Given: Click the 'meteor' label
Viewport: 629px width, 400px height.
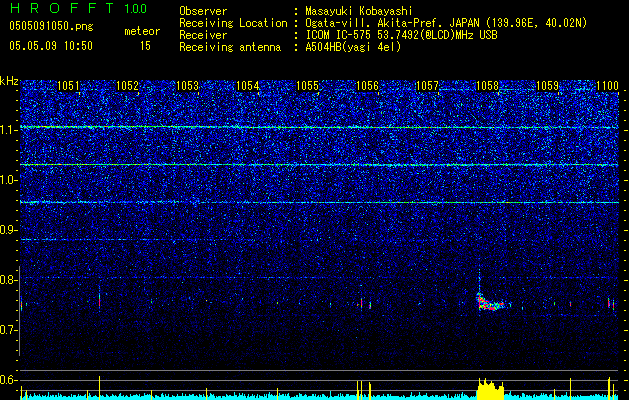Looking at the screenshot, I should (x=142, y=31).
